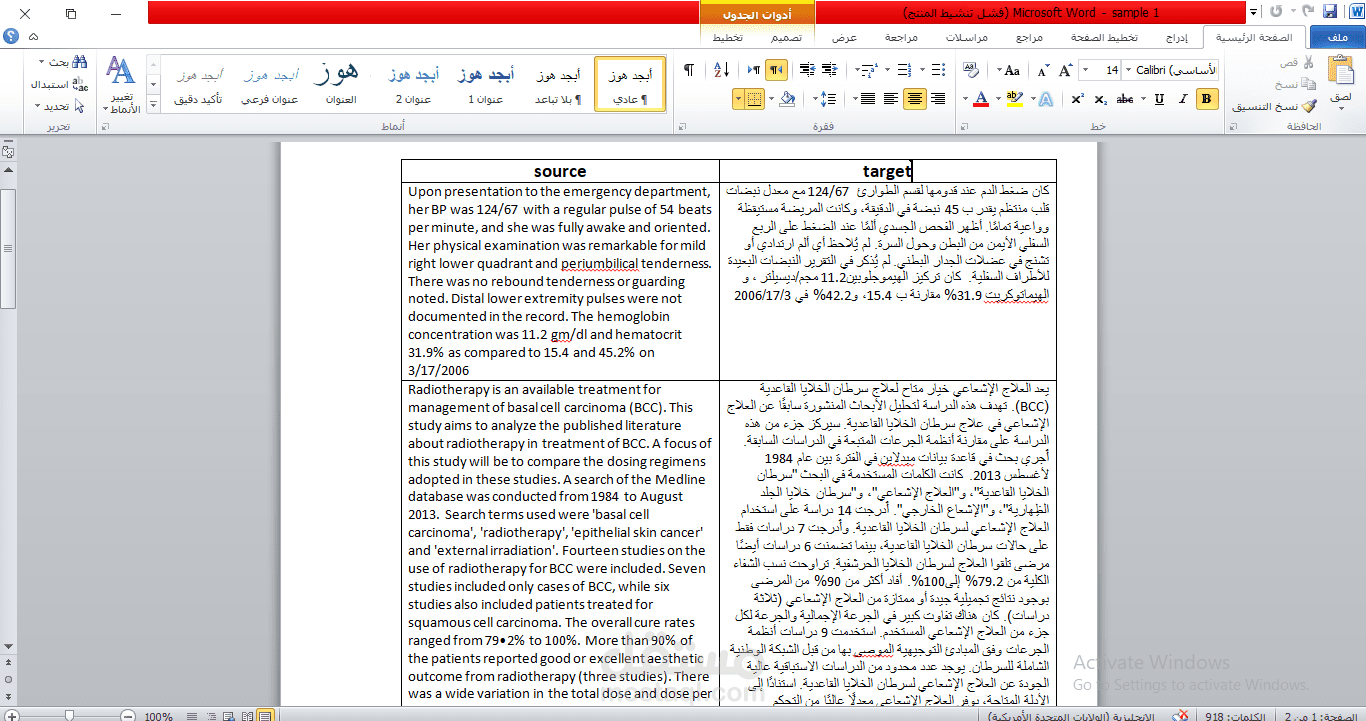Open the ملف (File) tab

[1336, 37]
